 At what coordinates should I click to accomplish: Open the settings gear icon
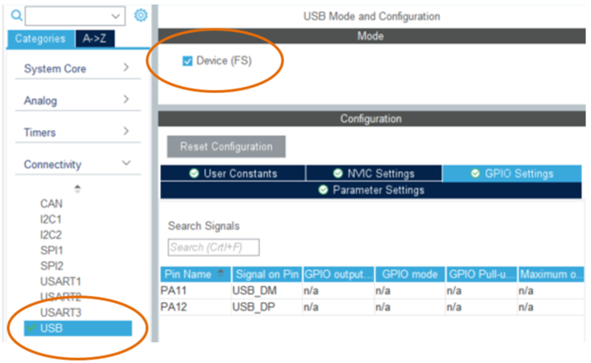[141, 15]
